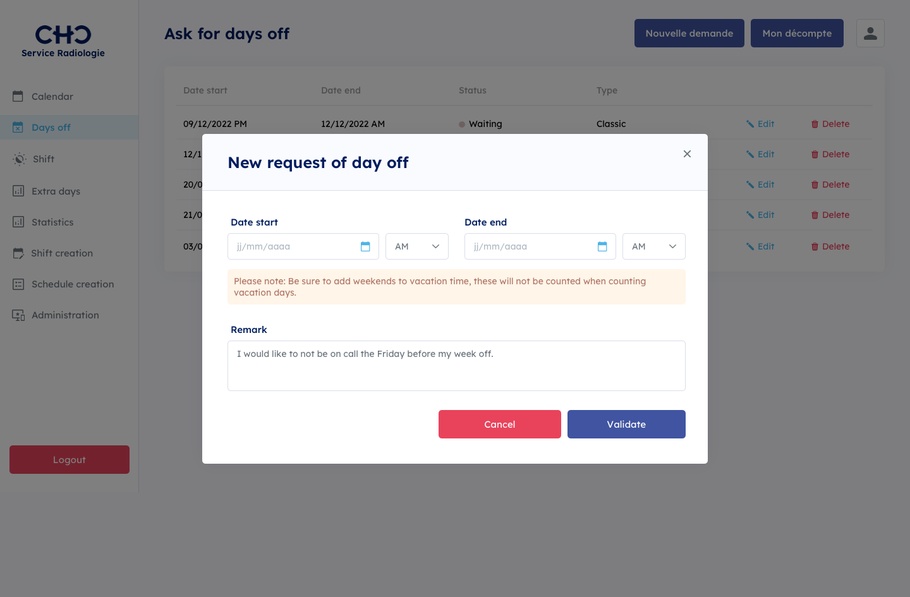
Task: Select Days off in the sidebar
Action: [x=51, y=128]
